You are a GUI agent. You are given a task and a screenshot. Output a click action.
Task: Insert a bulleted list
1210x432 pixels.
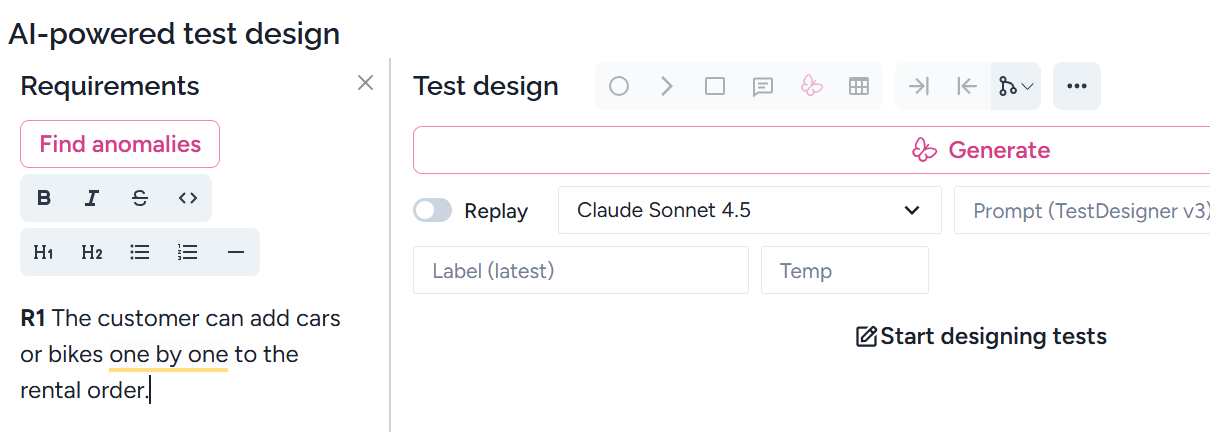tap(140, 252)
